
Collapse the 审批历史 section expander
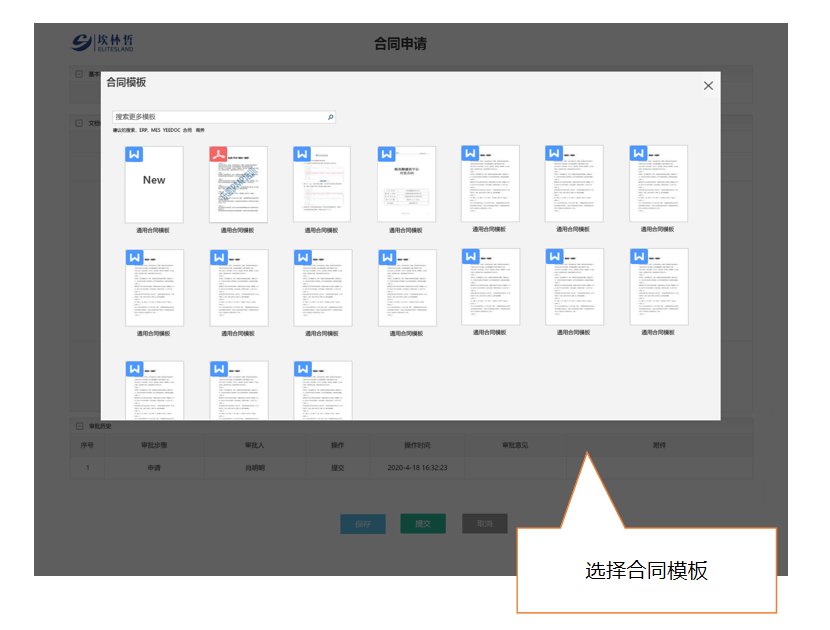(80, 426)
